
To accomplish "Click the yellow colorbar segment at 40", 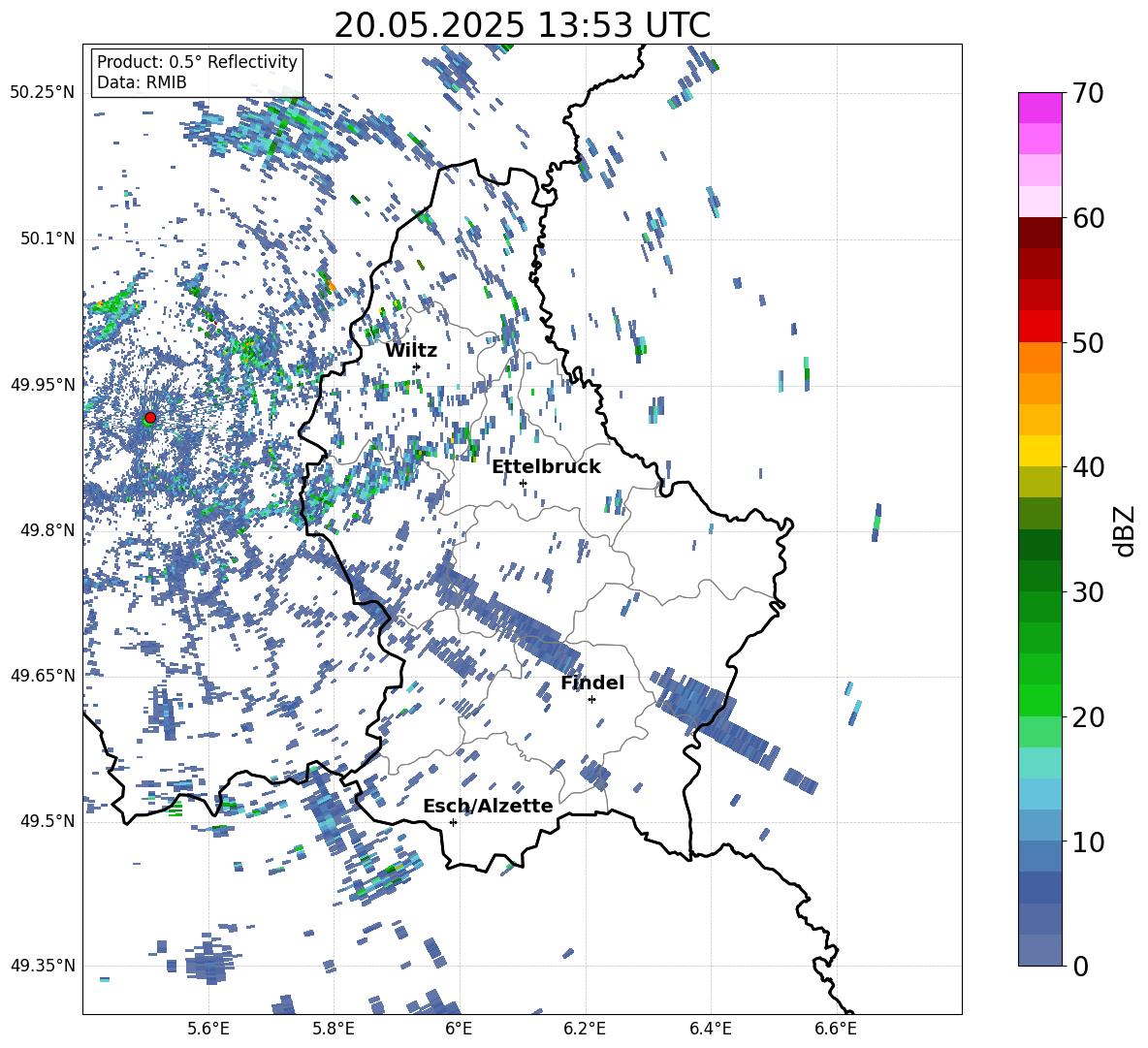I will point(1039,451).
